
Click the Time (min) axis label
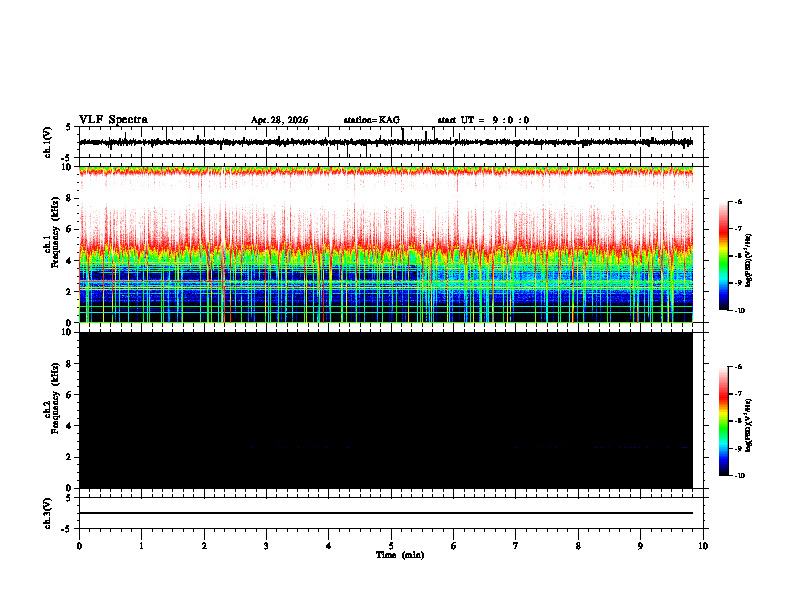tap(400, 555)
